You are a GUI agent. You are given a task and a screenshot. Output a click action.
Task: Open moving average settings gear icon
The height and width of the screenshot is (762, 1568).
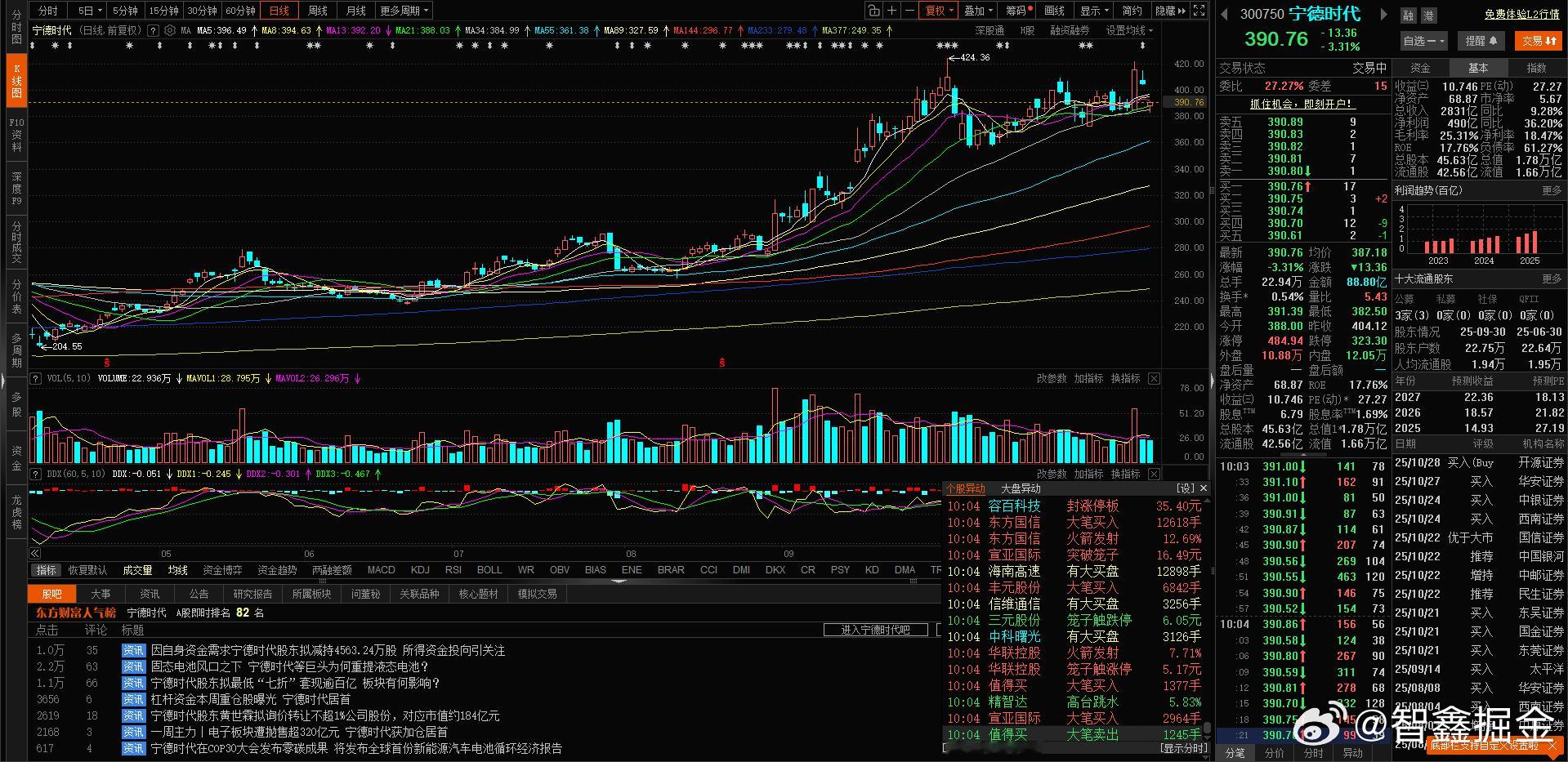(169, 31)
